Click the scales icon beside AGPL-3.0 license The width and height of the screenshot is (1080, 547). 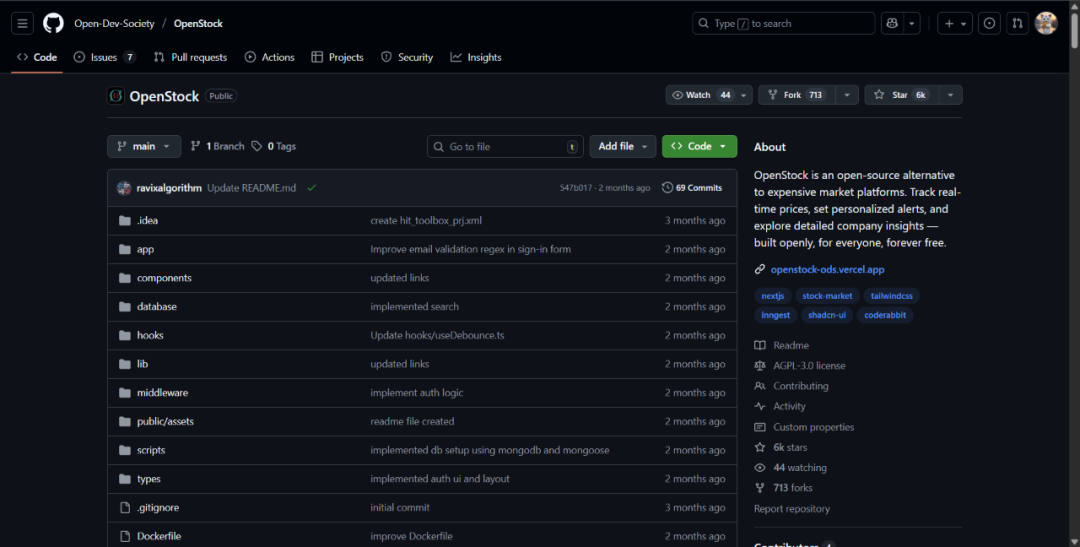click(x=760, y=366)
